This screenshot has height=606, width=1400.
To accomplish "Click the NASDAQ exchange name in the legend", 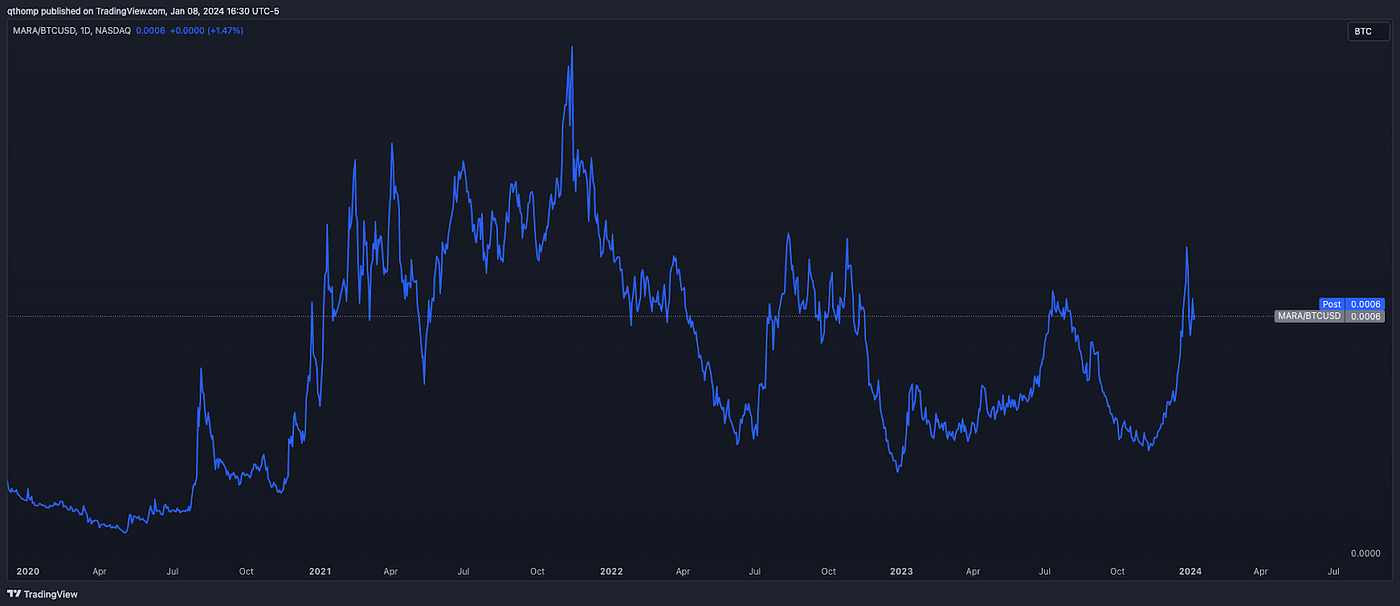I will coord(113,31).
